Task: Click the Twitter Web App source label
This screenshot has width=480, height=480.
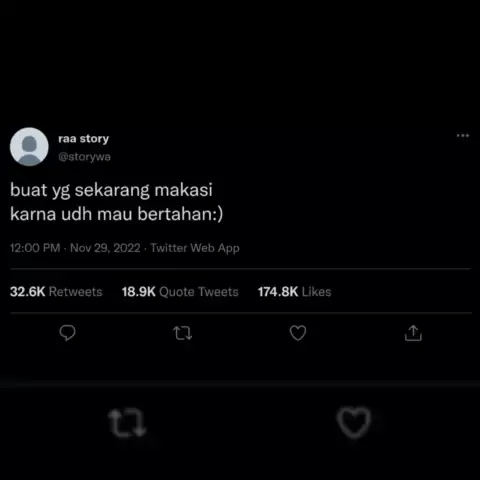Action: (x=195, y=248)
